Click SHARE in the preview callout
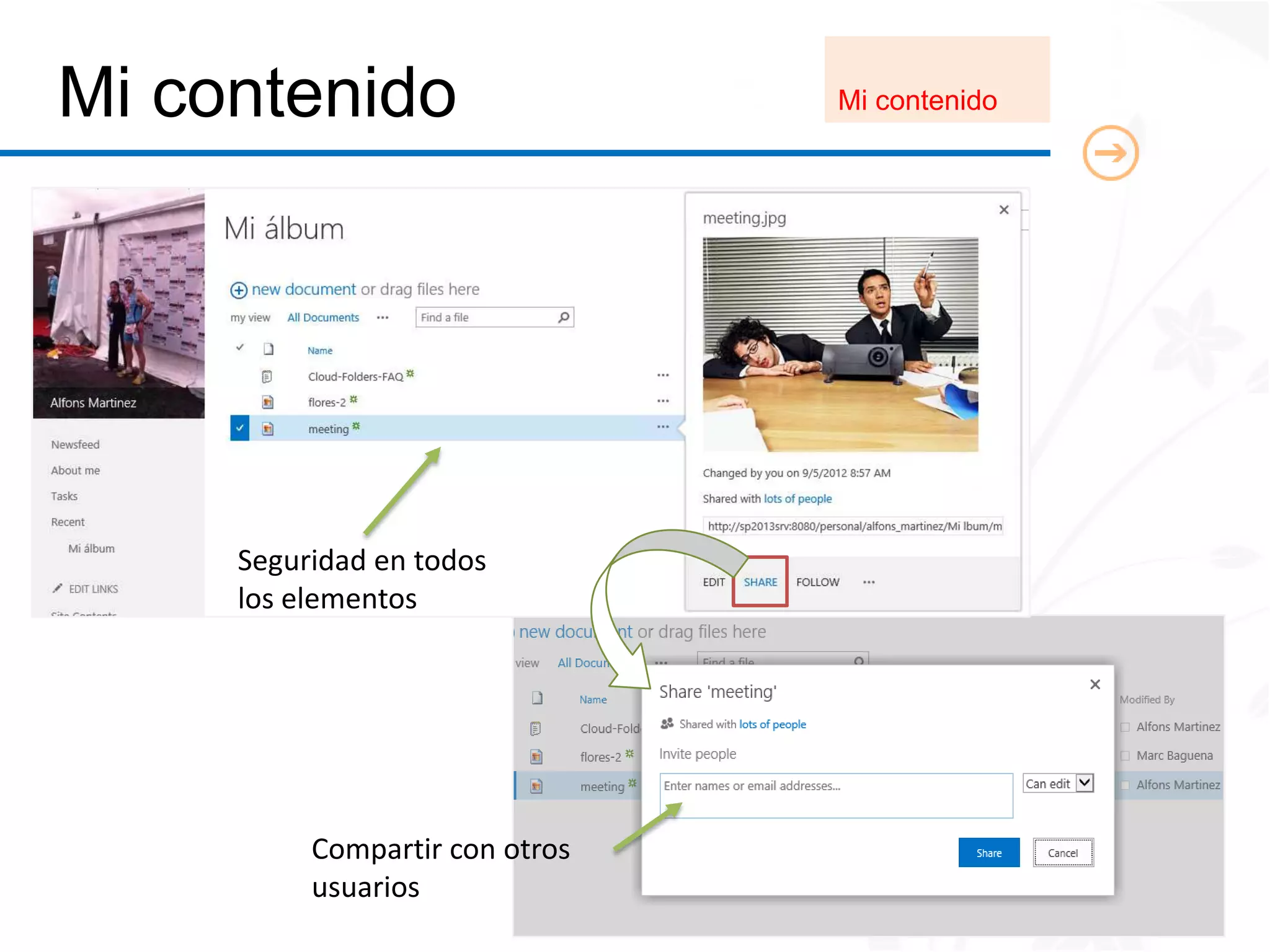1270x952 pixels. pyautogui.click(x=760, y=582)
